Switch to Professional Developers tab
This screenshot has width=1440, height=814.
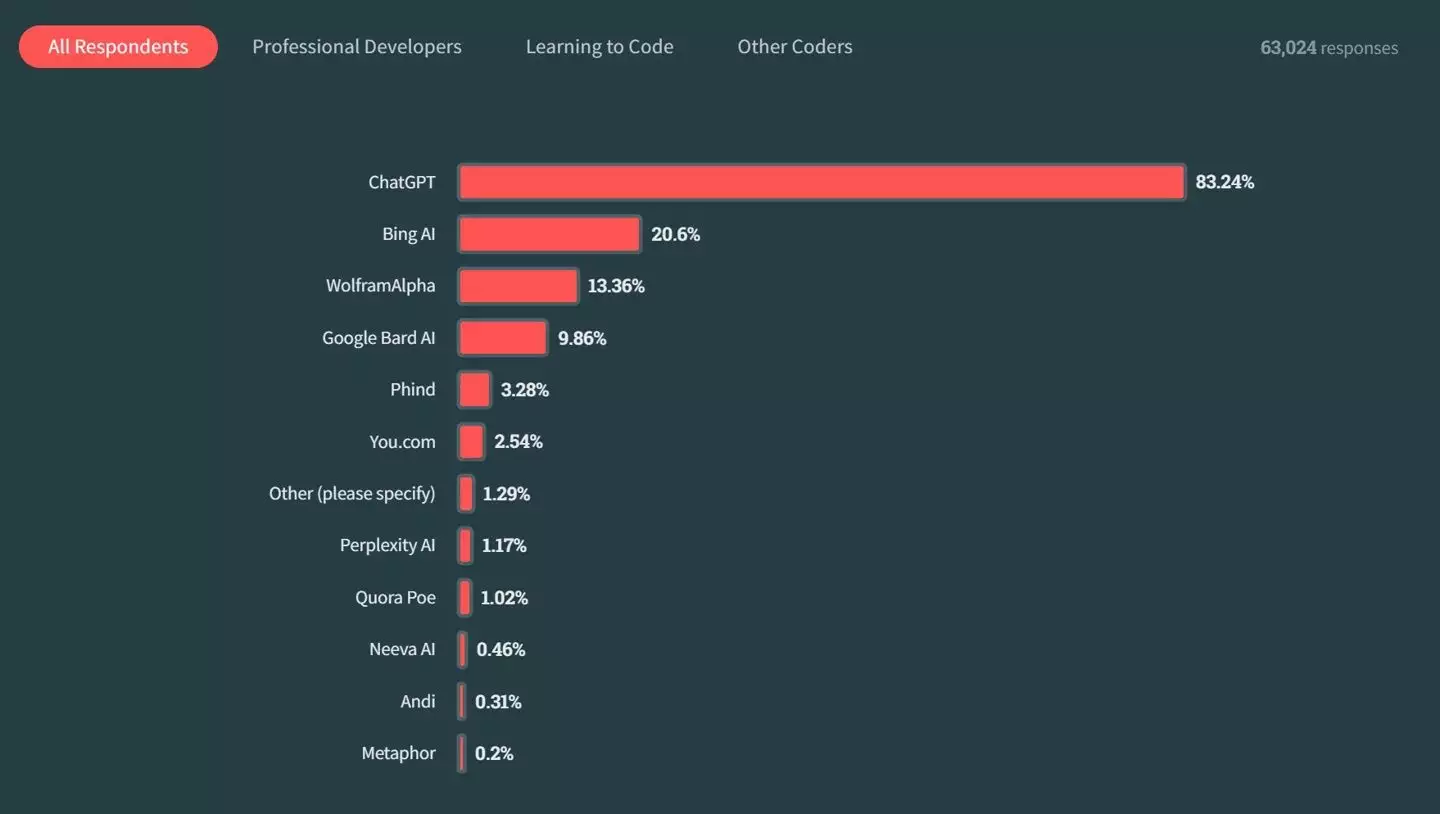click(357, 47)
